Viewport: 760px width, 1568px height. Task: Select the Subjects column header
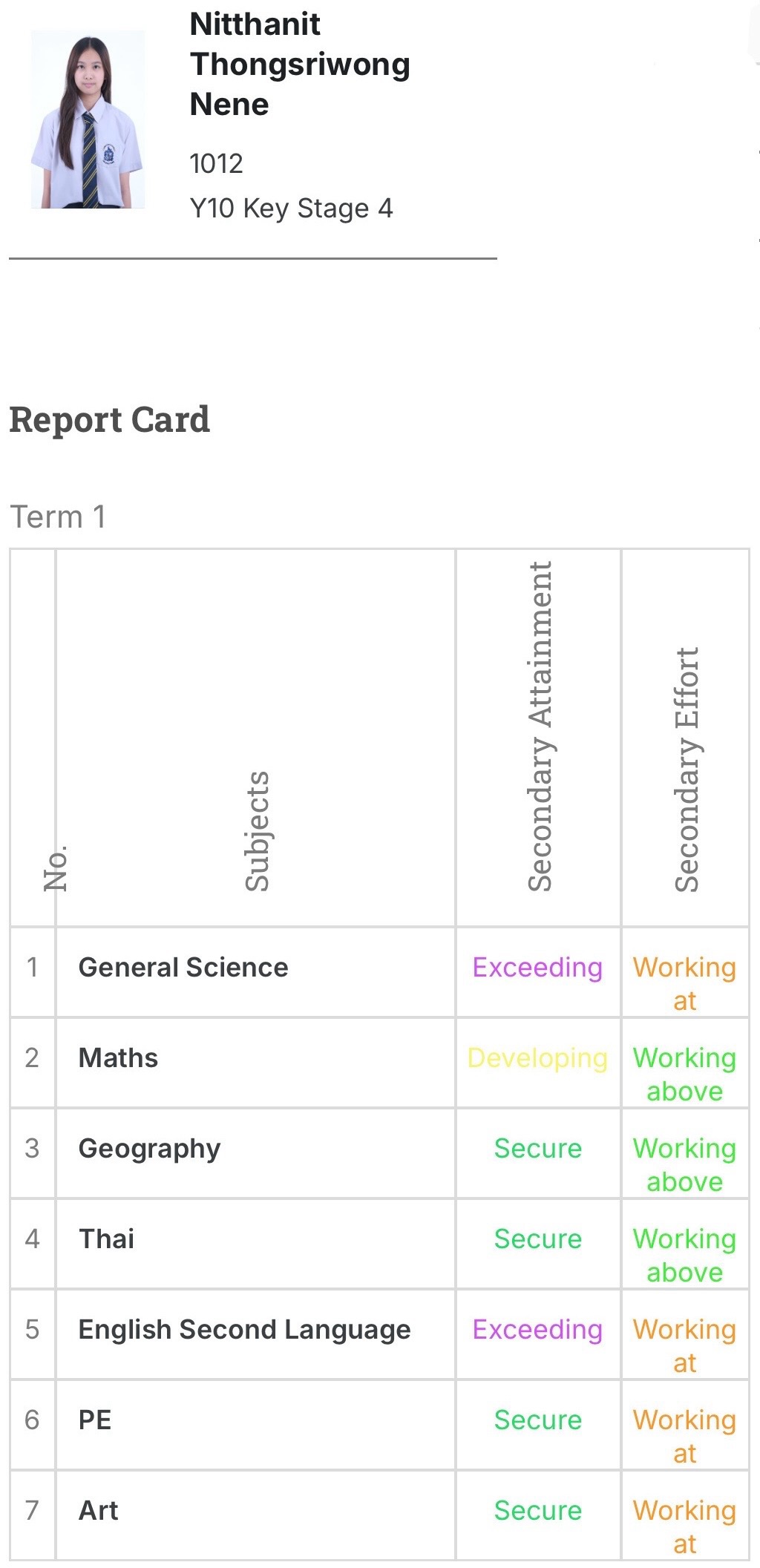click(x=257, y=831)
